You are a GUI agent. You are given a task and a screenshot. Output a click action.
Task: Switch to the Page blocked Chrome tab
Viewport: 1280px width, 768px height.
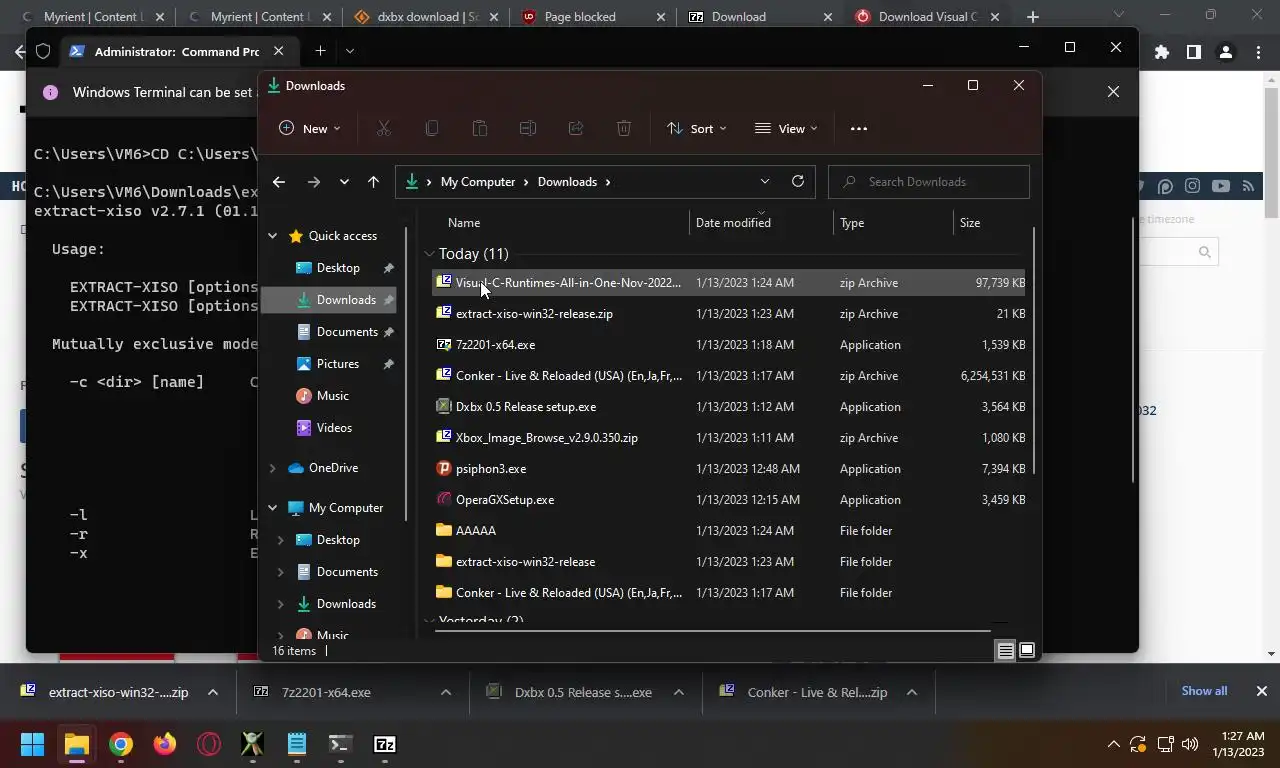[594, 16]
